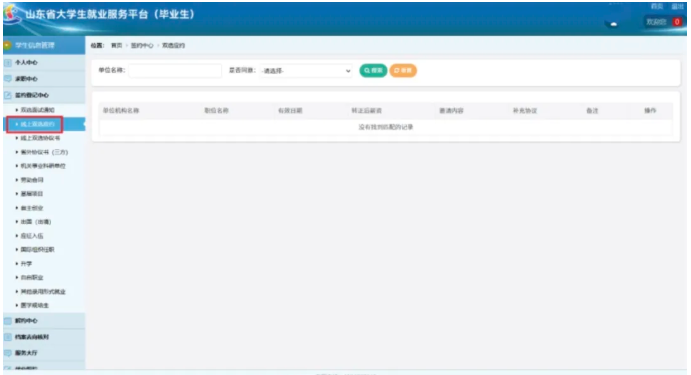Open 自主创业 in the sidebar

[x=32, y=208]
